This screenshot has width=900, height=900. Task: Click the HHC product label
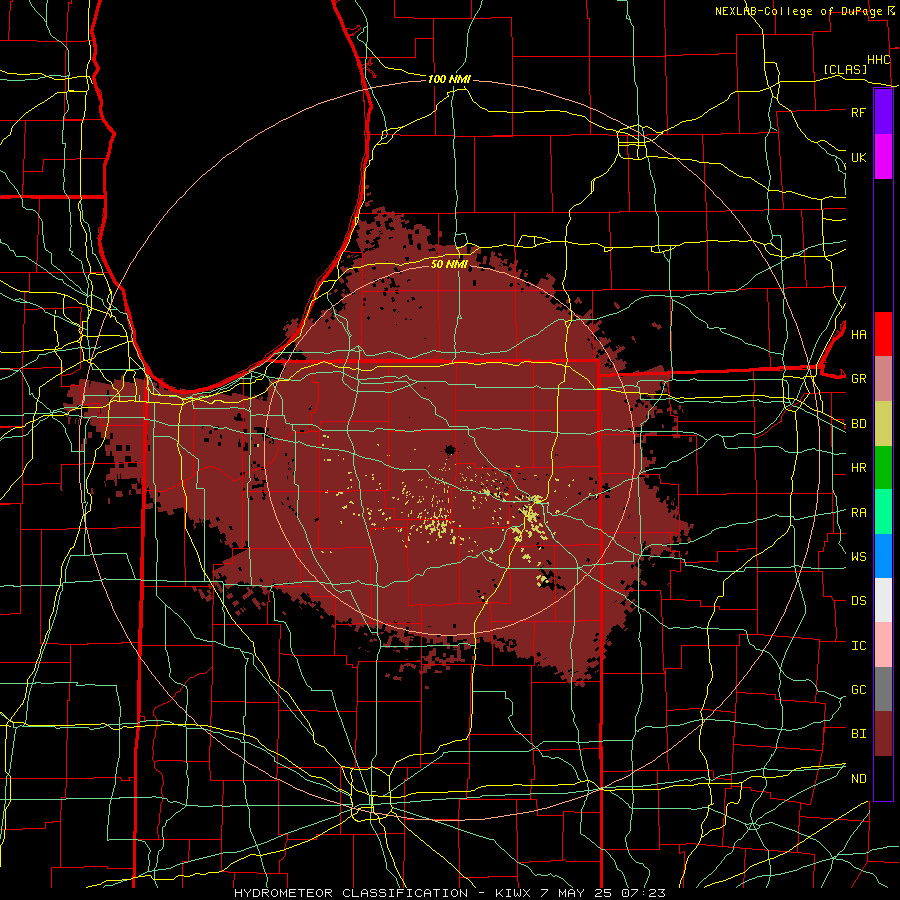coord(878,60)
